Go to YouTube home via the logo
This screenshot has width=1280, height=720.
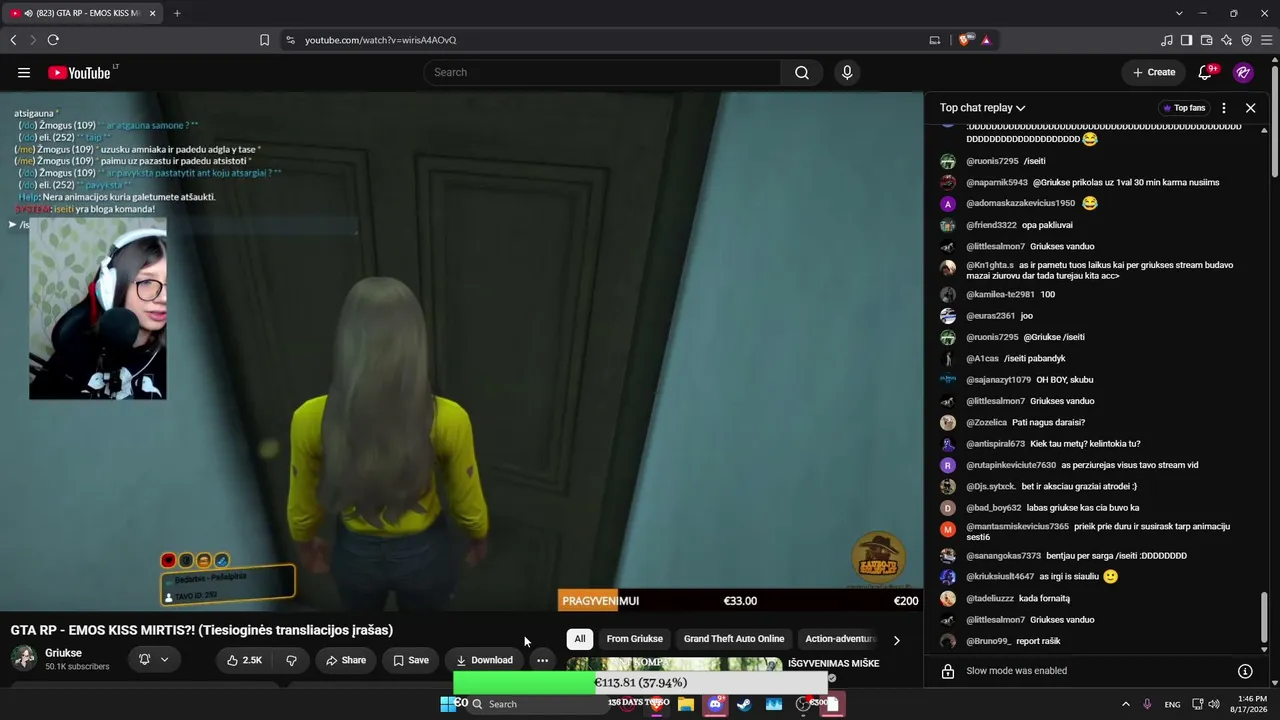click(x=80, y=72)
